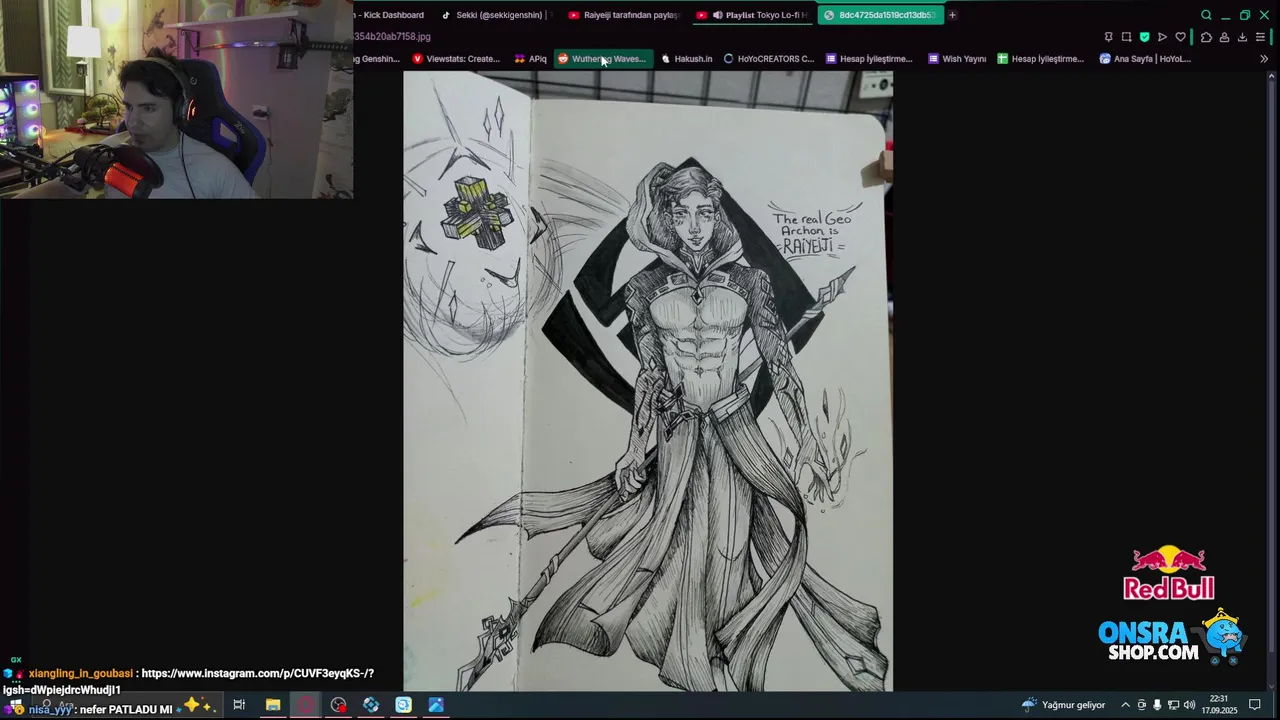Viewport: 1280px width, 720px height.
Task: Open the light blue square taskbar app
Action: [403, 705]
